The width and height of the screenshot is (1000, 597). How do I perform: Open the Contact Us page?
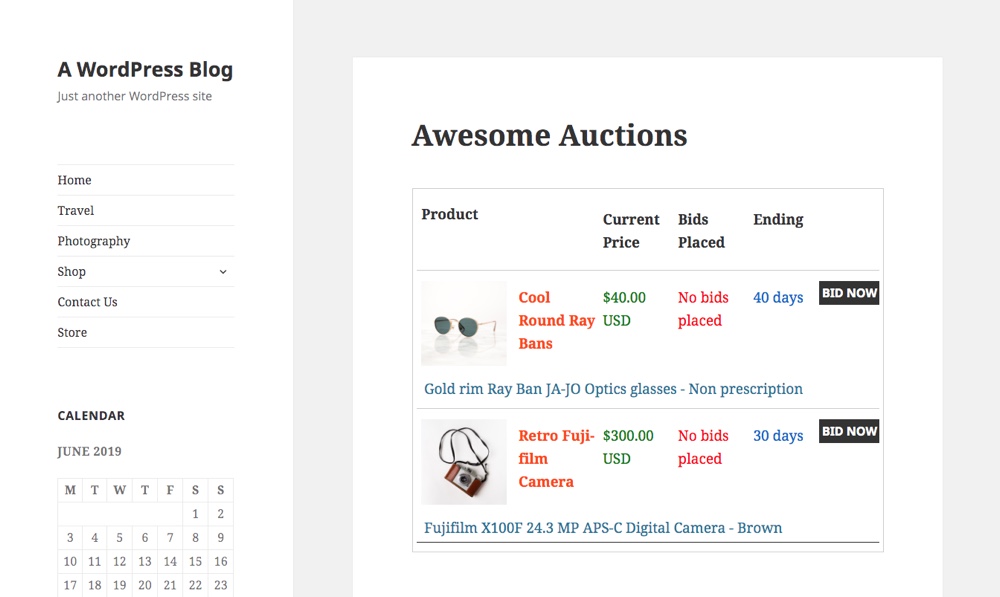[x=87, y=302]
